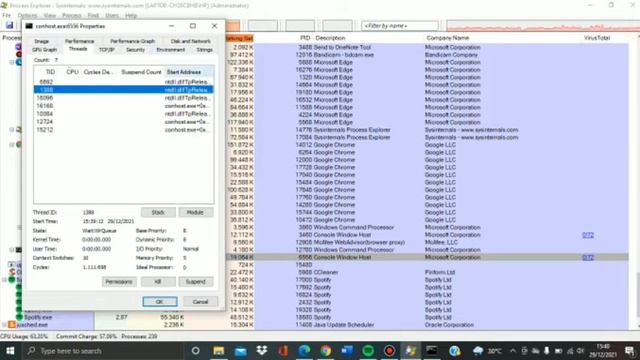
Task: Open the Options menu
Action: pos(27,16)
